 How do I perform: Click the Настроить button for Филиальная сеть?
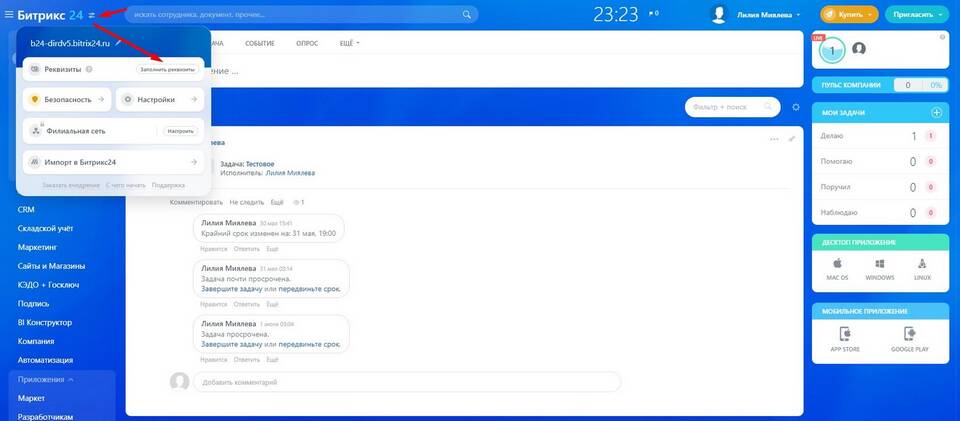181,131
